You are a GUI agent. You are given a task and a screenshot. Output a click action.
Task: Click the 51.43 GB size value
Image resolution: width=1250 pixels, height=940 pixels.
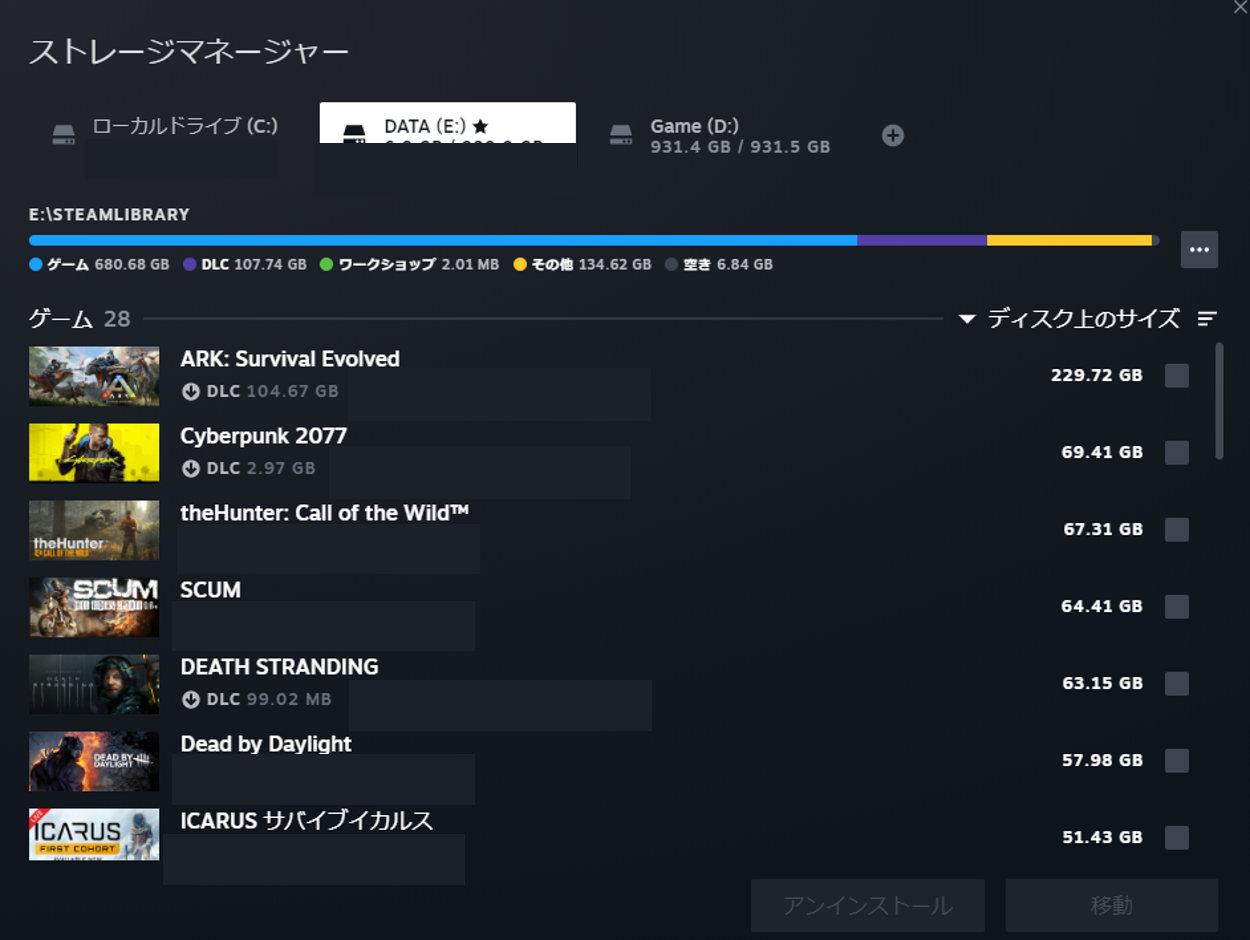point(1102,838)
